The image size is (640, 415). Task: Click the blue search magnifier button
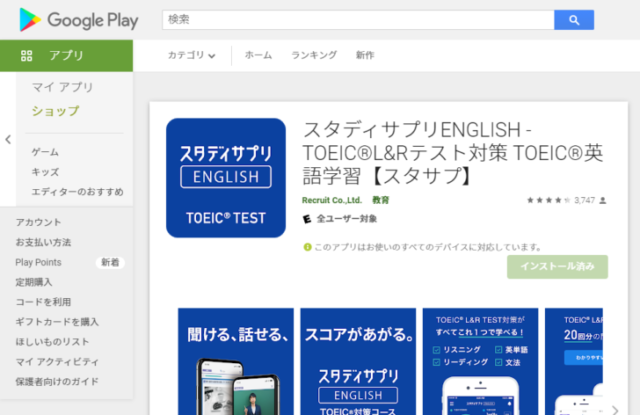(574, 20)
